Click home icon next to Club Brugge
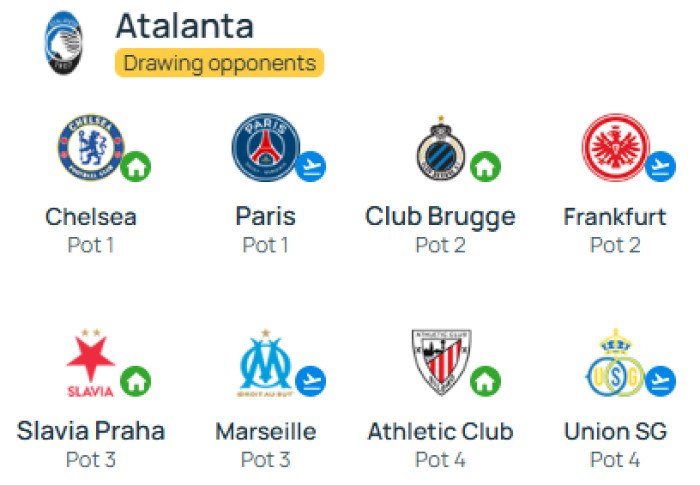This screenshot has height=485, width=700. [486, 167]
